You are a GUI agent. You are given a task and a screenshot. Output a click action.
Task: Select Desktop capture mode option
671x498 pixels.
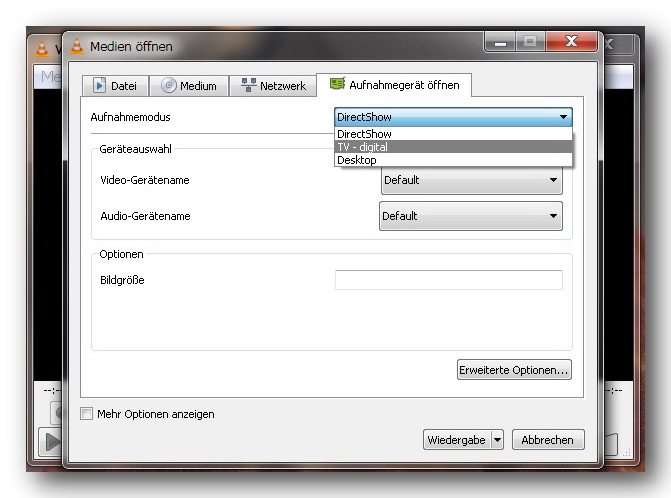click(453, 160)
